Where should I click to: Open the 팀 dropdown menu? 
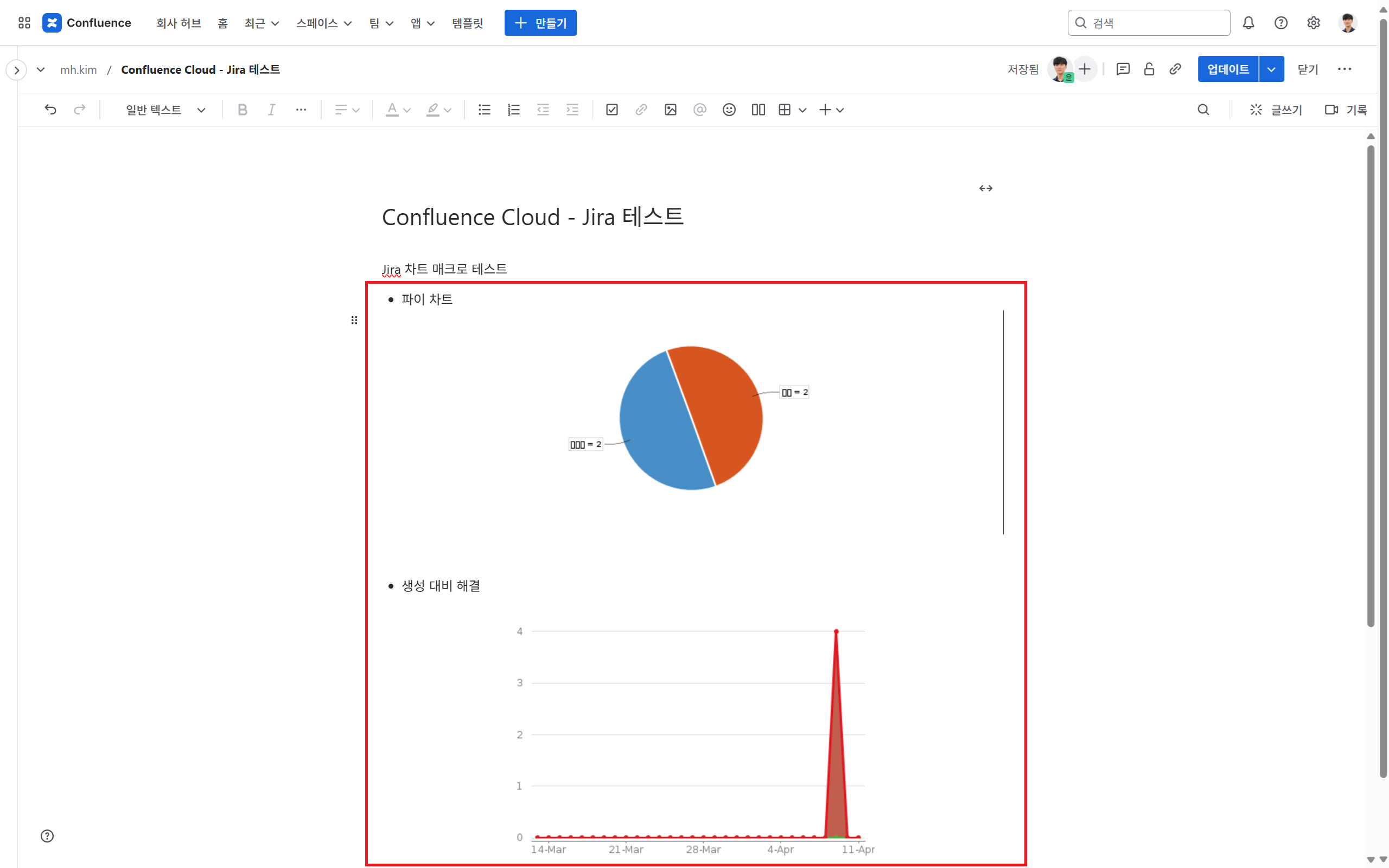[x=380, y=23]
